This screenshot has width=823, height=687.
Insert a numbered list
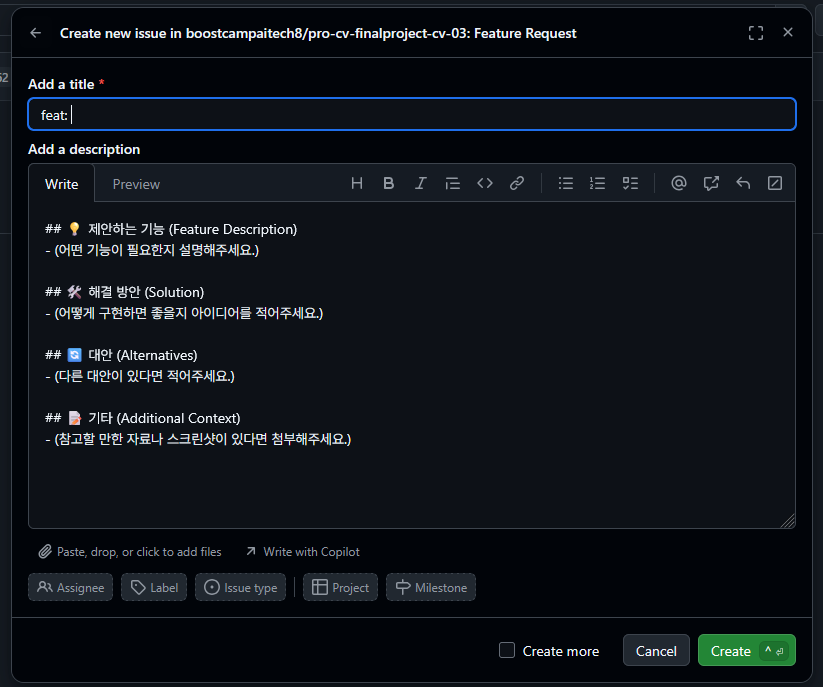597,183
